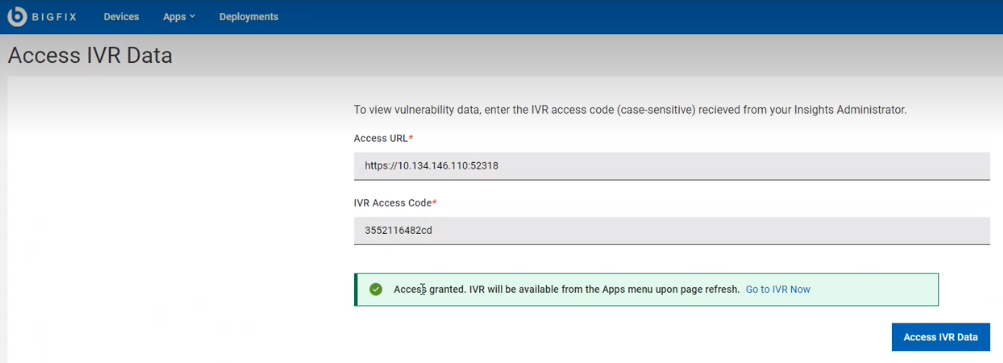
Task: Click the 3552116482cd access code value
Action: click(399, 230)
